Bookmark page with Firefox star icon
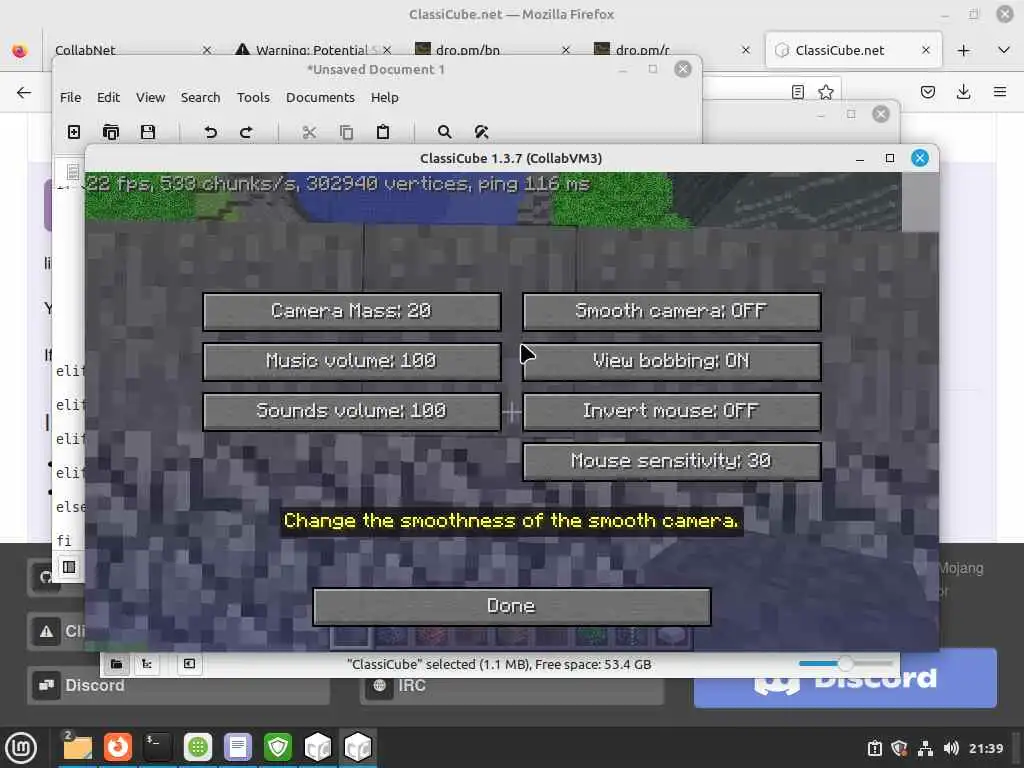1024x768 pixels. coord(825,92)
